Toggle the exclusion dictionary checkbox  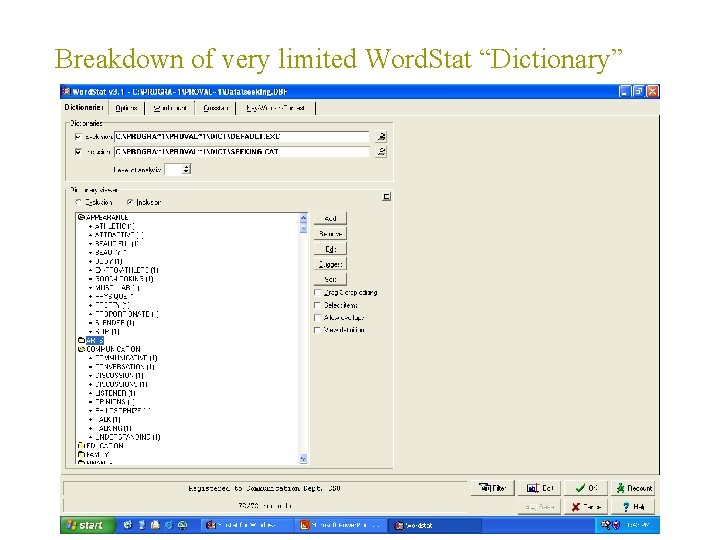click(x=78, y=136)
